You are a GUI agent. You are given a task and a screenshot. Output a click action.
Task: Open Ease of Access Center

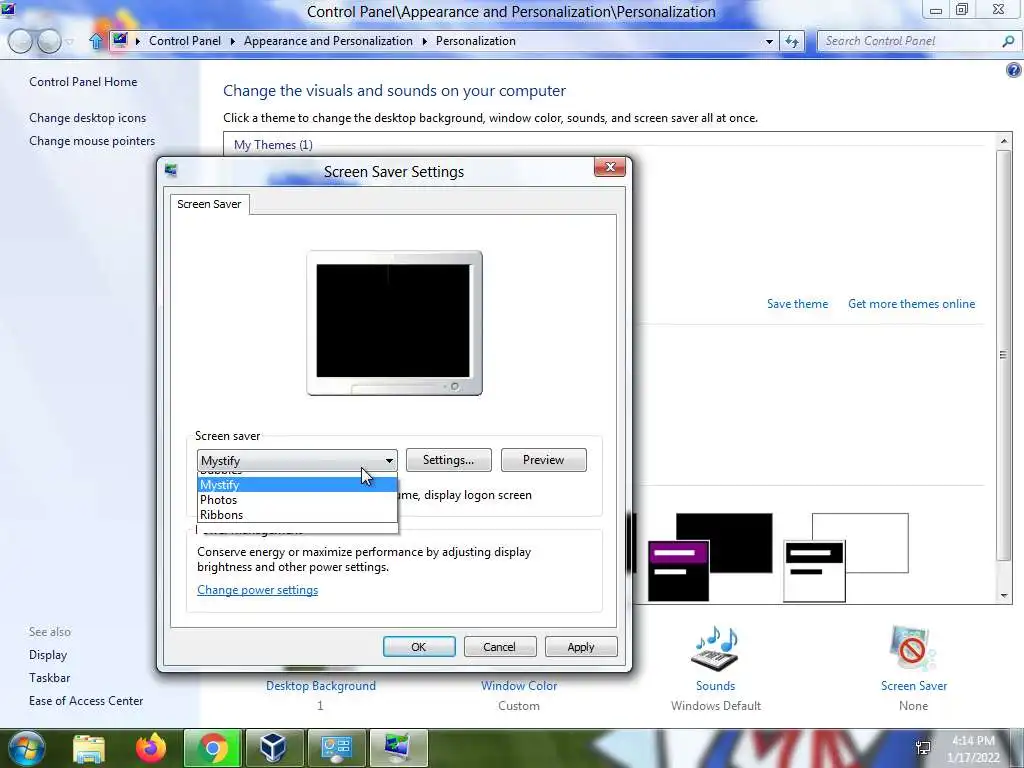click(86, 700)
